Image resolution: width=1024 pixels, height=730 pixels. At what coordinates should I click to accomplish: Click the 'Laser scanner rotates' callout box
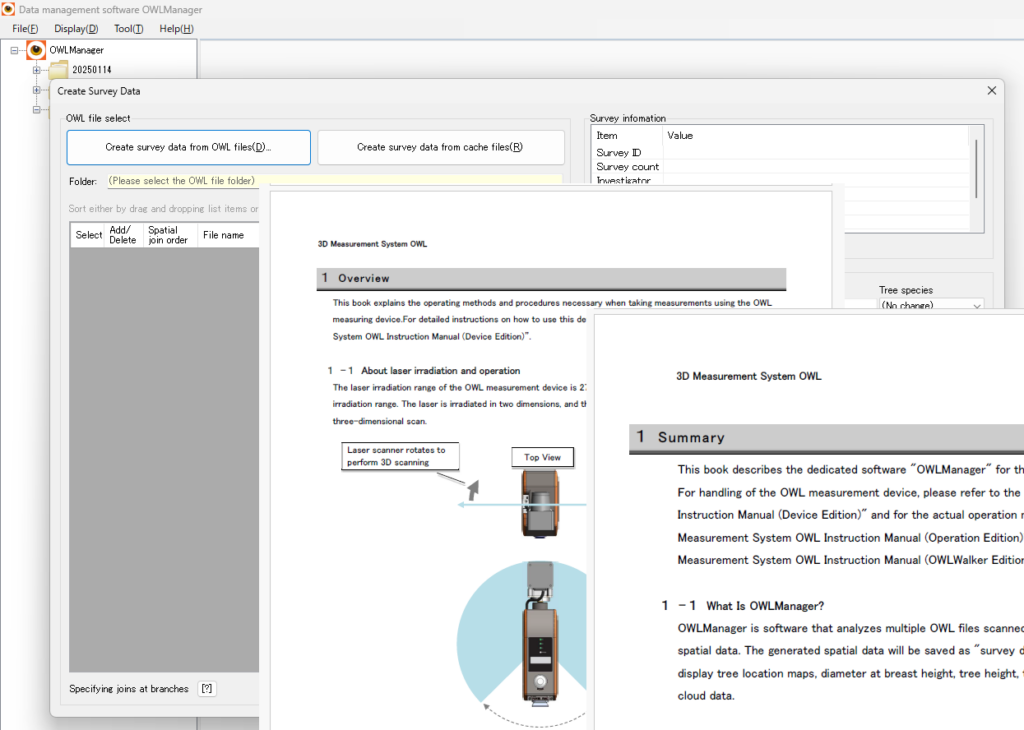pos(400,456)
